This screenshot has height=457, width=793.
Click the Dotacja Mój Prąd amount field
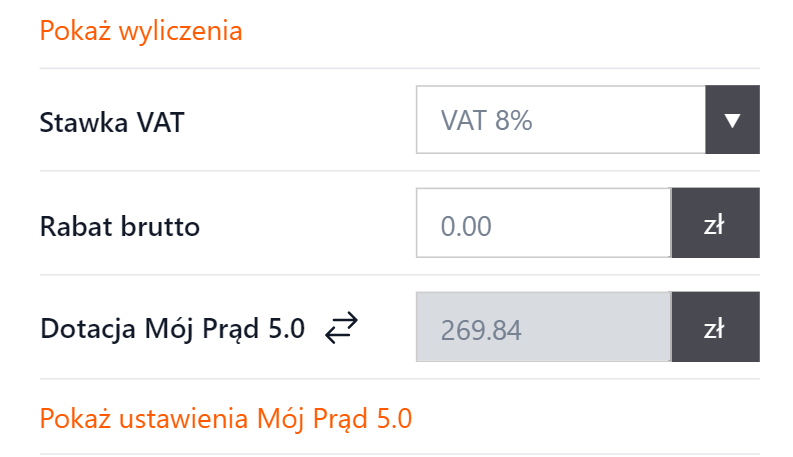(543, 328)
